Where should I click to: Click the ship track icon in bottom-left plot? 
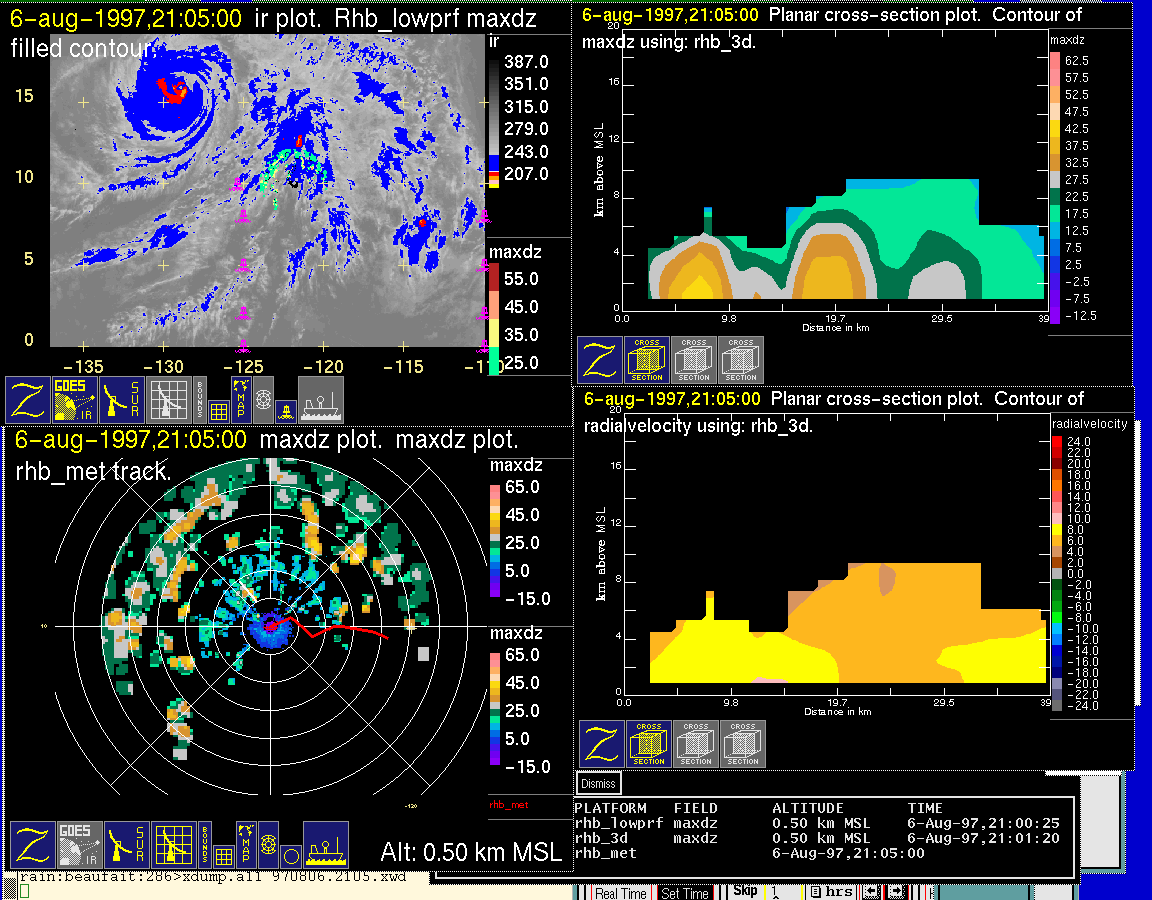click(326, 845)
